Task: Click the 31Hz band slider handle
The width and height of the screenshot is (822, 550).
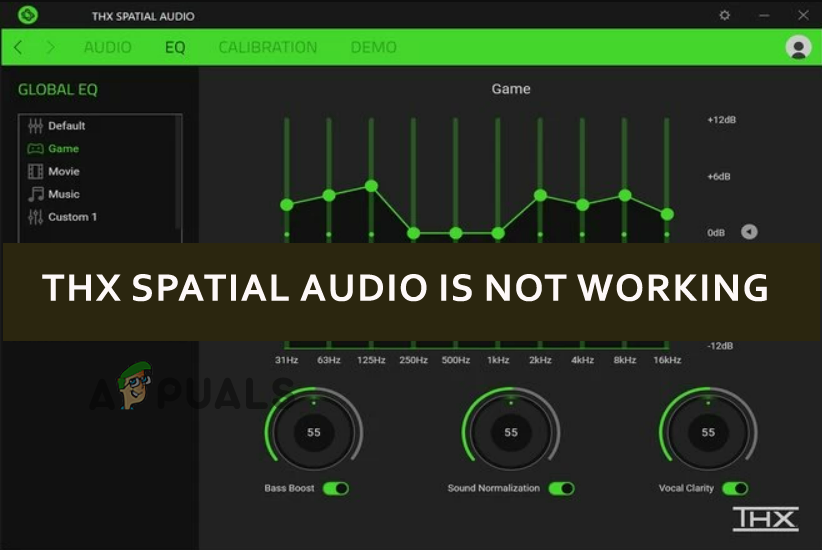Action: [x=287, y=204]
